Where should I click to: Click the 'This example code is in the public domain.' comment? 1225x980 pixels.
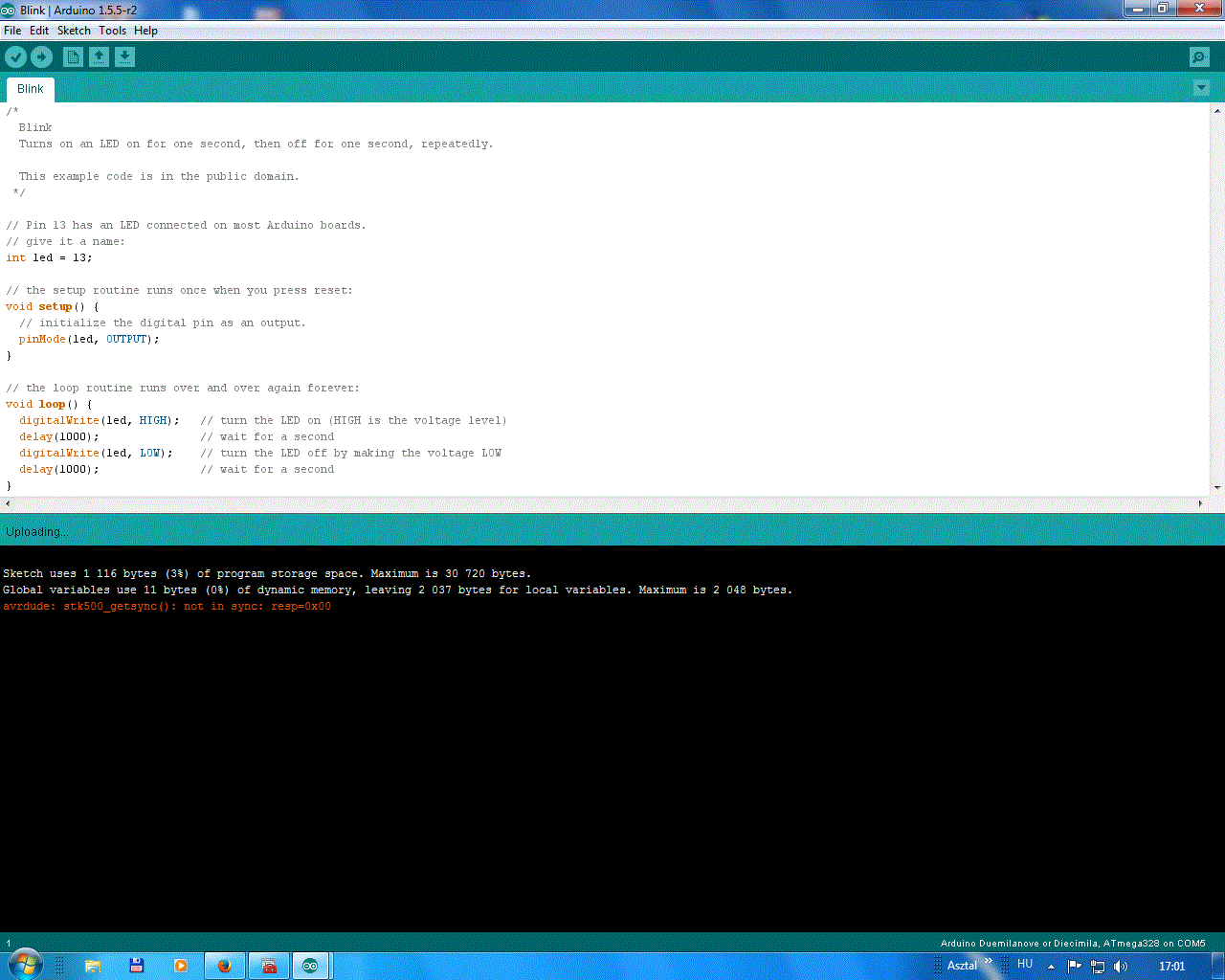(159, 176)
